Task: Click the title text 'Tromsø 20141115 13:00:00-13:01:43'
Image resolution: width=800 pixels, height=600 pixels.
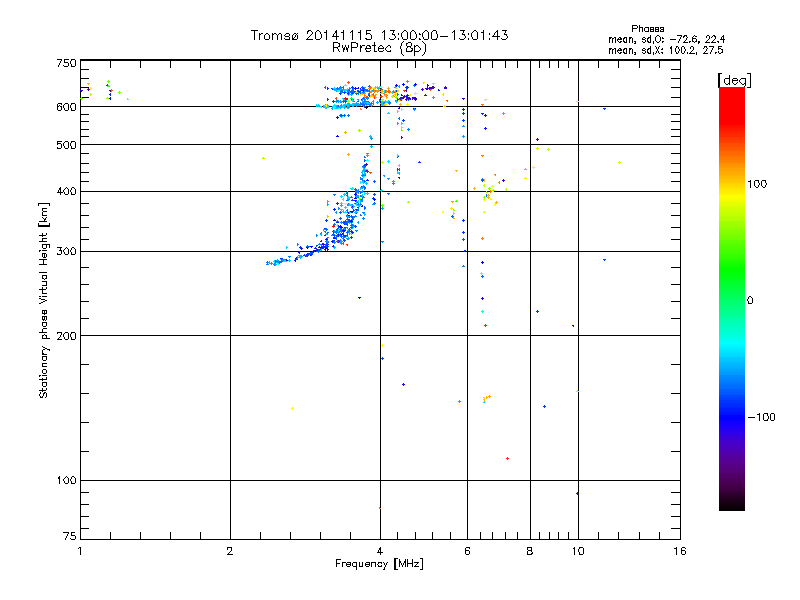Action: [x=379, y=35]
